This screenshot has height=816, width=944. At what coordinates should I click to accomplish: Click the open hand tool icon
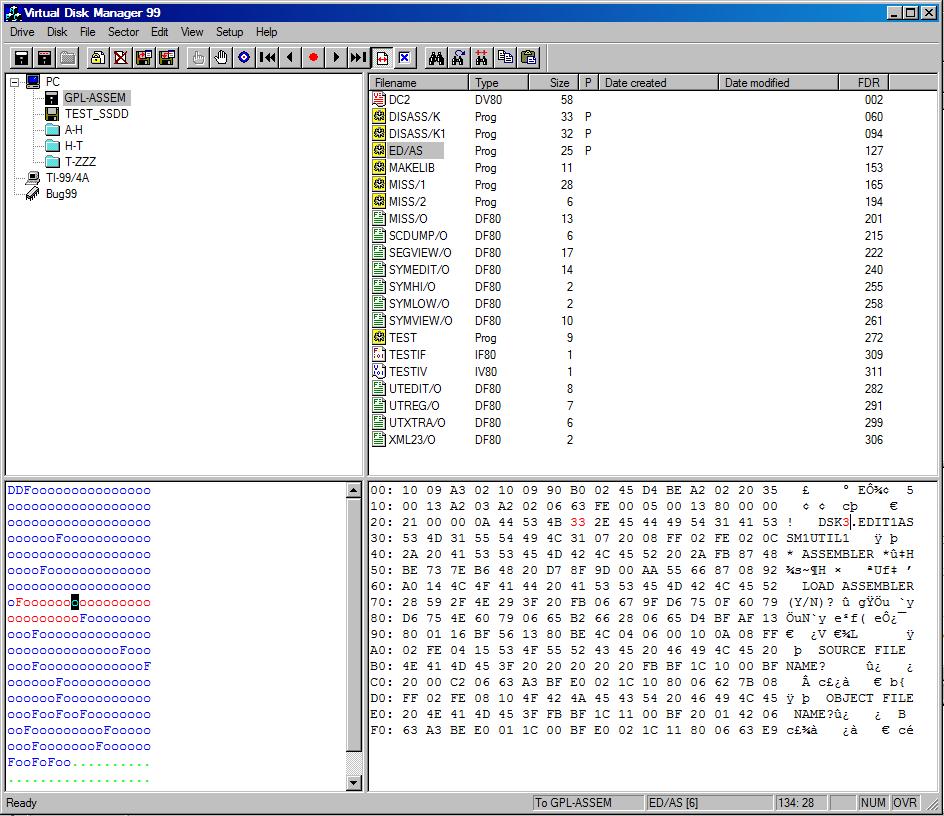click(221, 58)
